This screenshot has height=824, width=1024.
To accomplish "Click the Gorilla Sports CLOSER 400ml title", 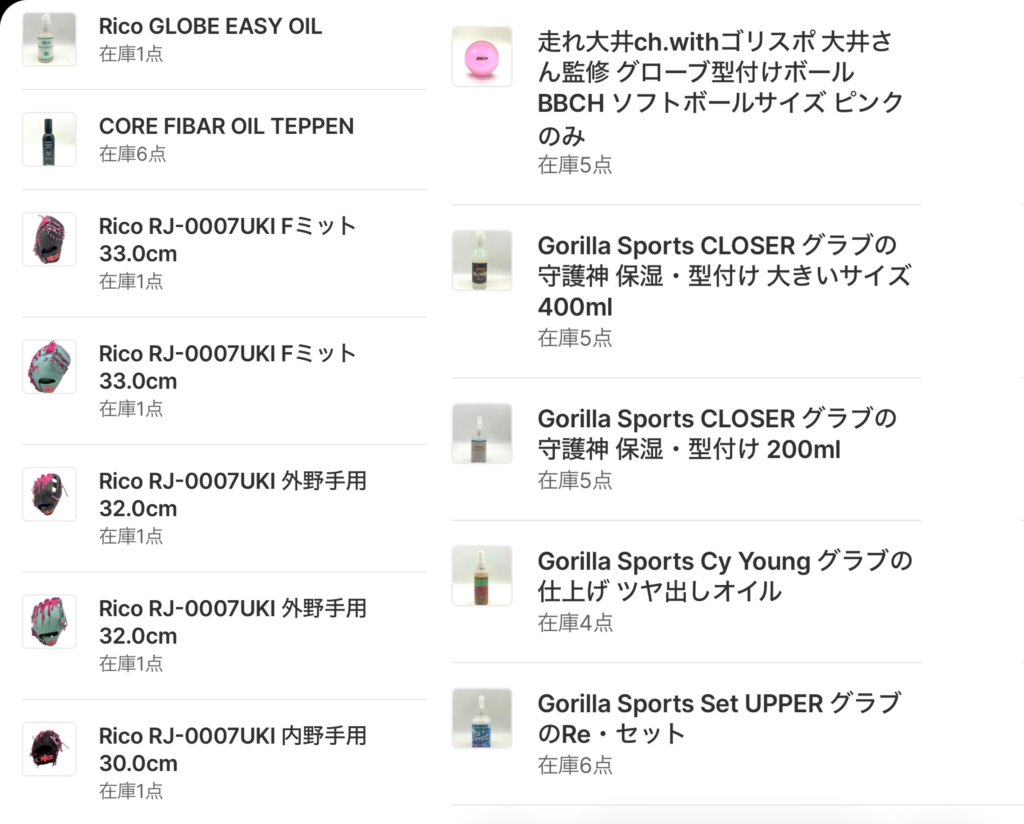I will tap(724, 275).
